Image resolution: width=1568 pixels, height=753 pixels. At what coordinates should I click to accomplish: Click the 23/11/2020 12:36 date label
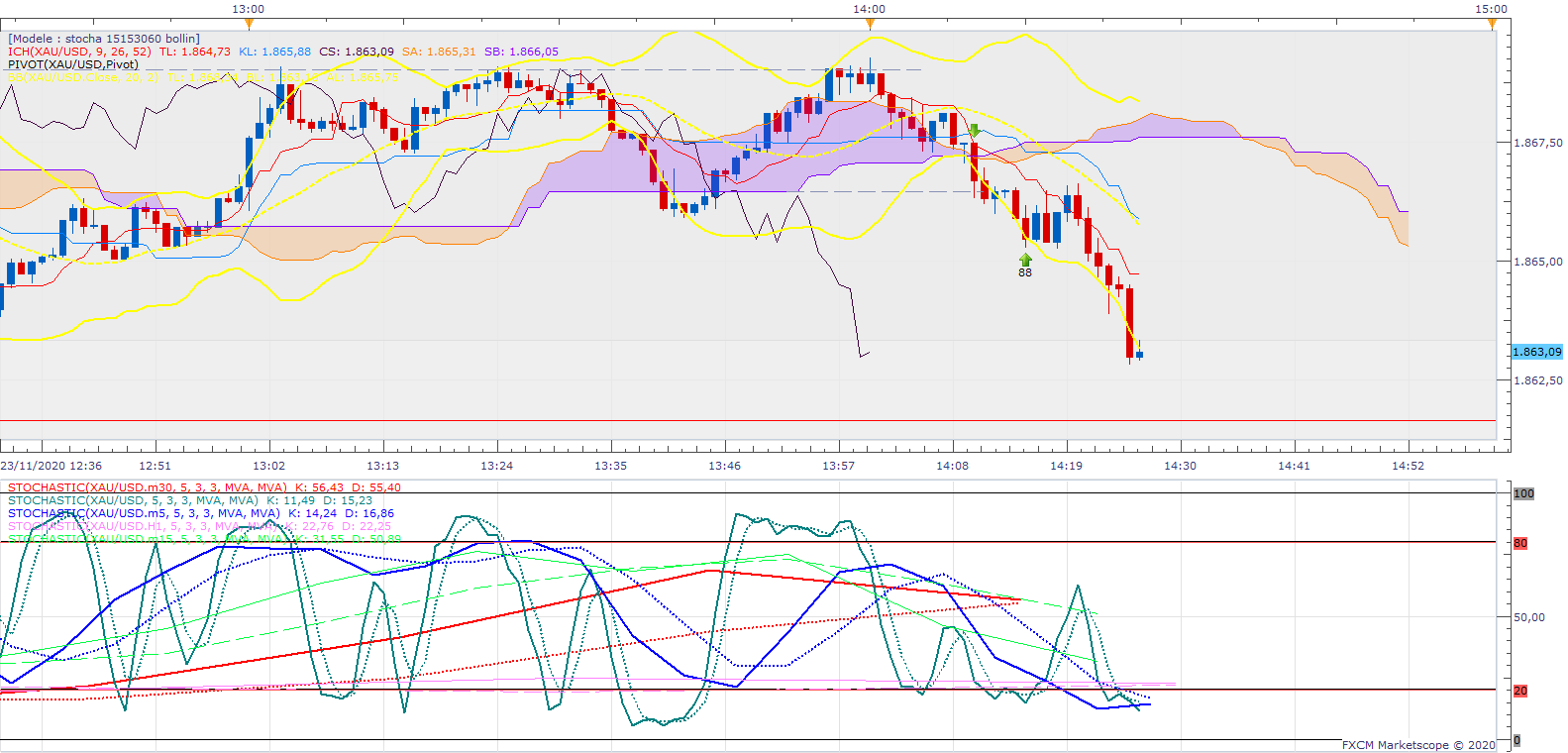[52, 466]
